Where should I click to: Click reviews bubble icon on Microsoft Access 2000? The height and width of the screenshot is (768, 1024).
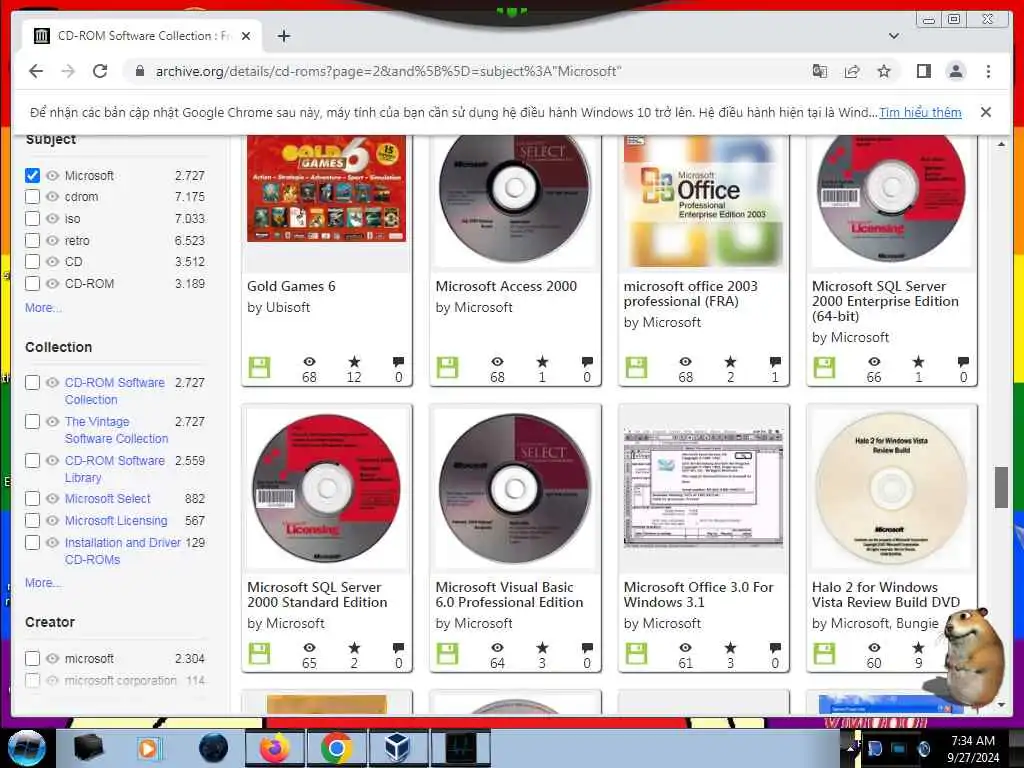tap(586, 361)
